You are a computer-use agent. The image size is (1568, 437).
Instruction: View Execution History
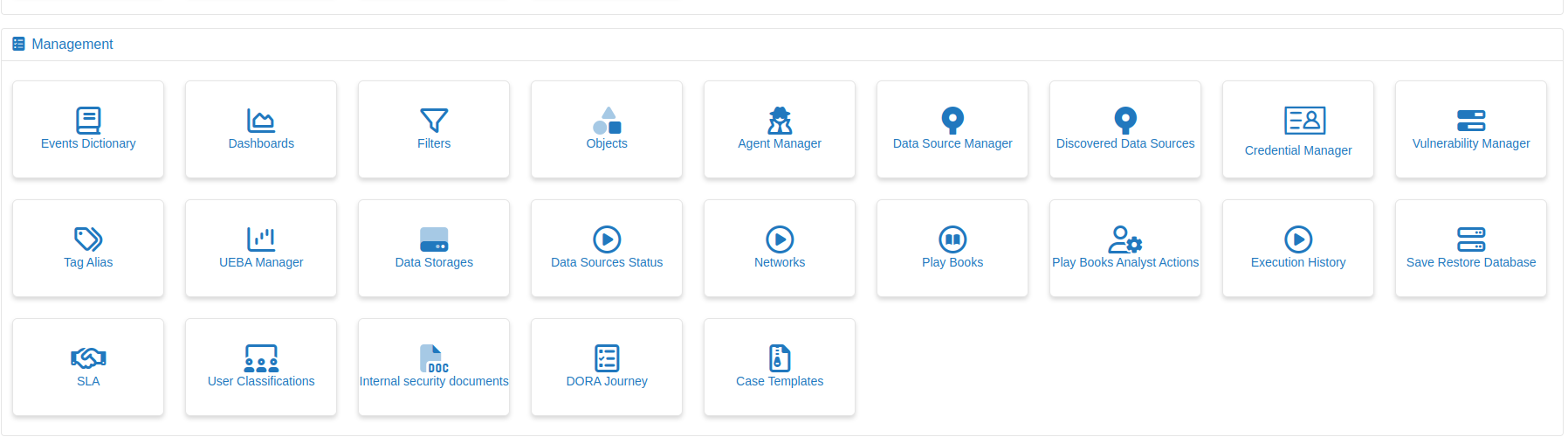(x=1297, y=249)
